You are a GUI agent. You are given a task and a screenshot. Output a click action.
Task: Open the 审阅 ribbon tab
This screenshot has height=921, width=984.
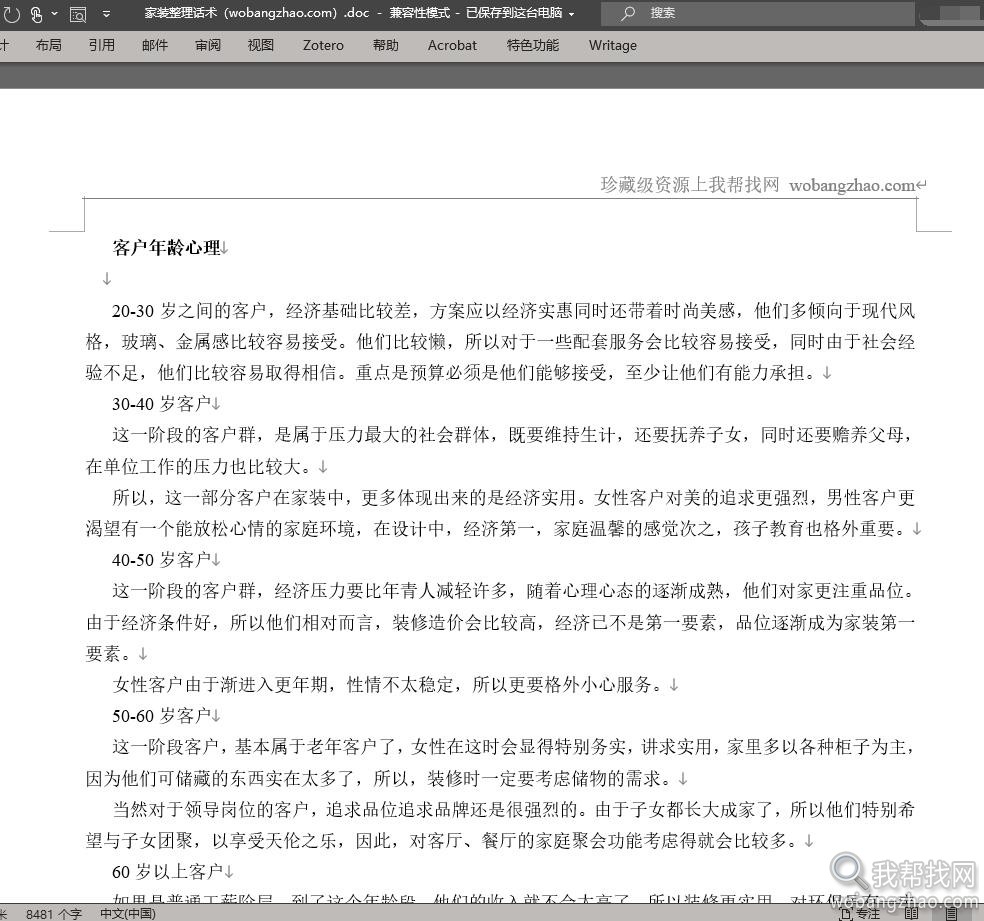click(208, 45)
